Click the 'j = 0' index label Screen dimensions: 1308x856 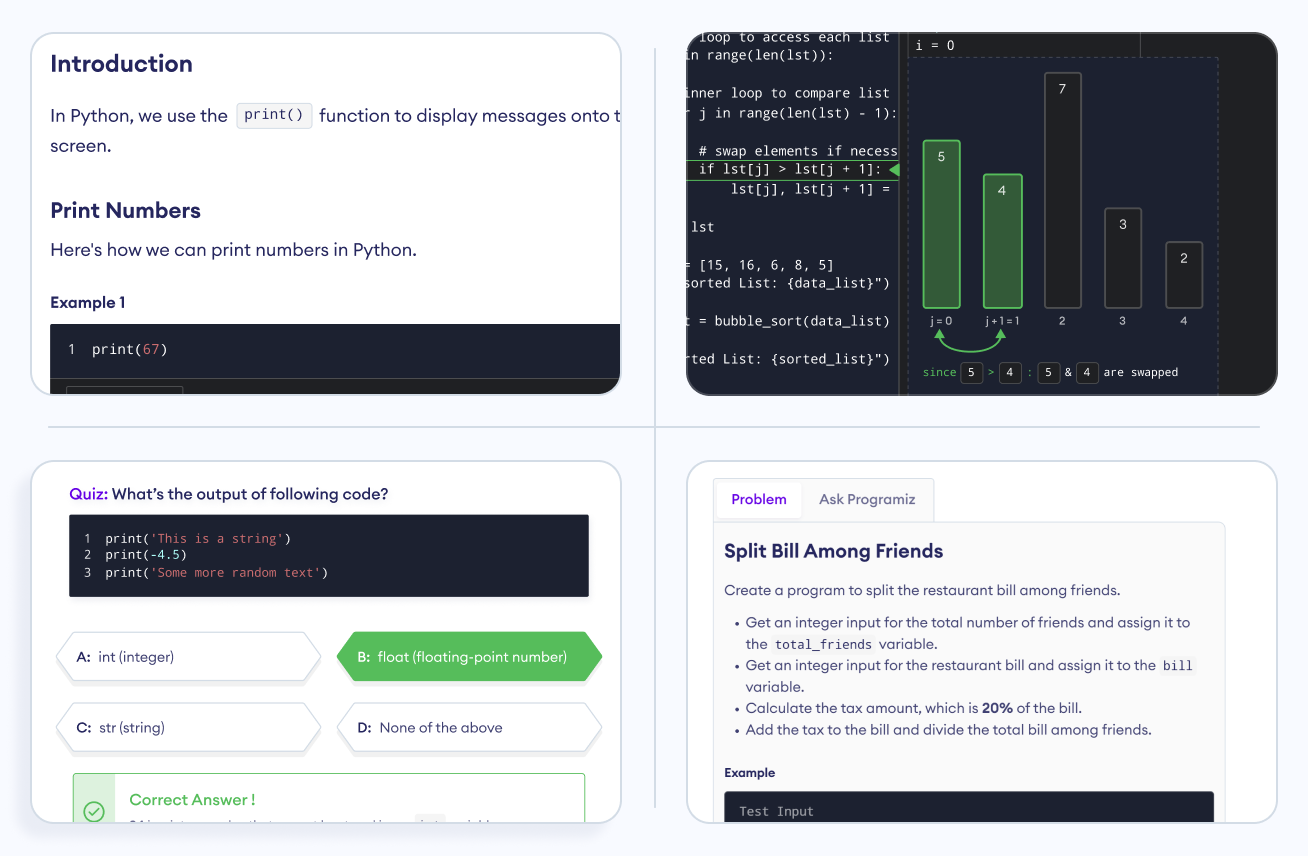tap(941, 321)
